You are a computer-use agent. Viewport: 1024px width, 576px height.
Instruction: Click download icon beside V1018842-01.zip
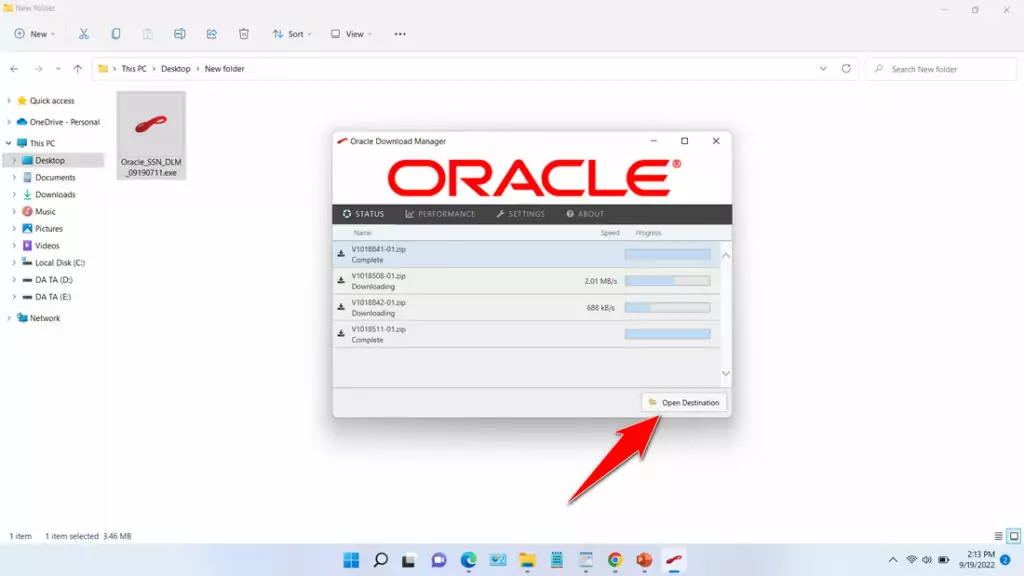coord(341,307)
